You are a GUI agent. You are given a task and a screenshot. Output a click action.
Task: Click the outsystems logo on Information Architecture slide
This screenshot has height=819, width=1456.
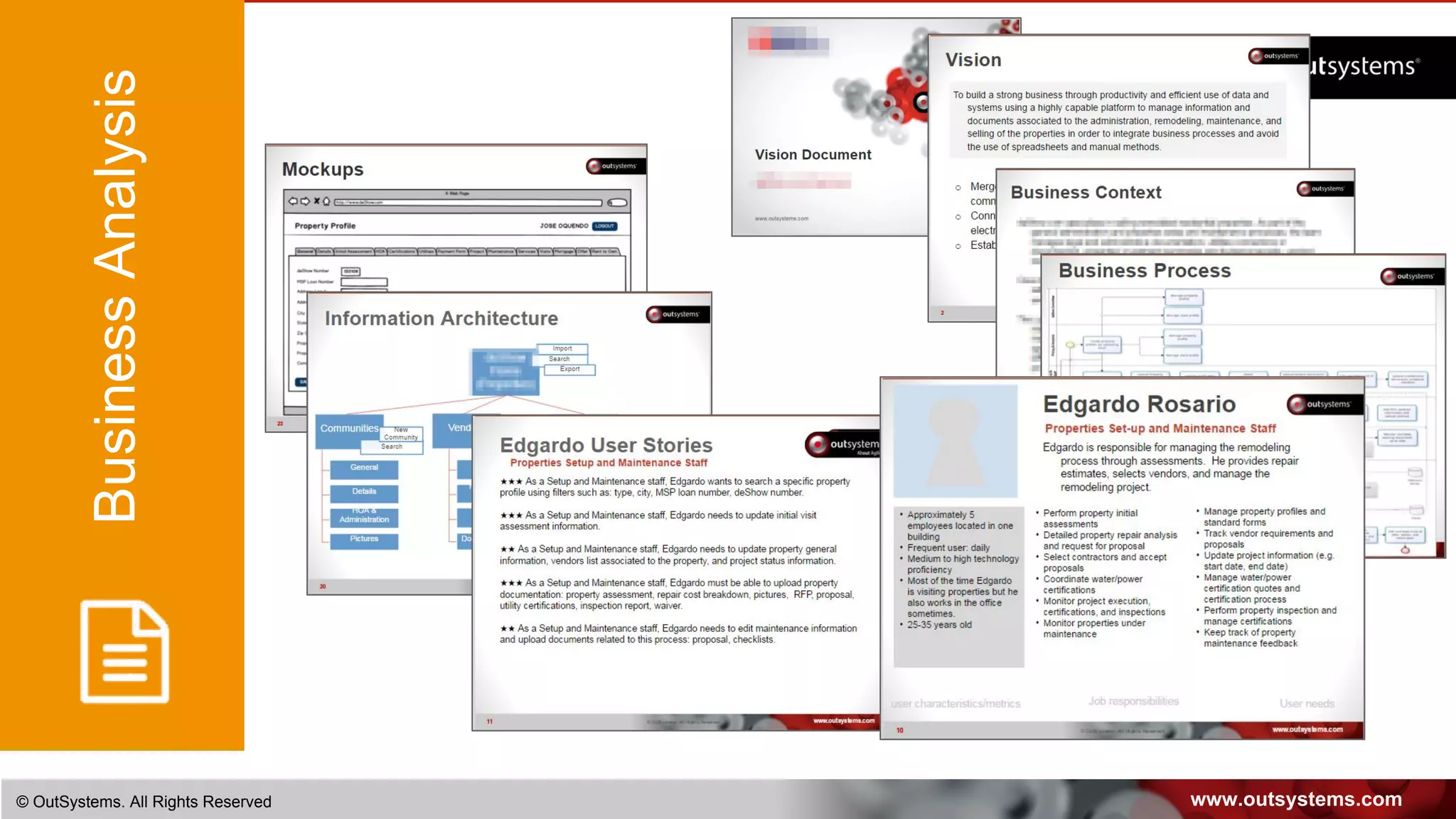coord(677,314)
